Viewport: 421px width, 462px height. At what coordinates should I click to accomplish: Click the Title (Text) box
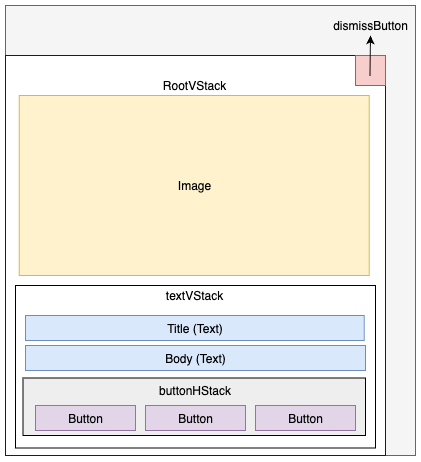[x=195, y=328]
